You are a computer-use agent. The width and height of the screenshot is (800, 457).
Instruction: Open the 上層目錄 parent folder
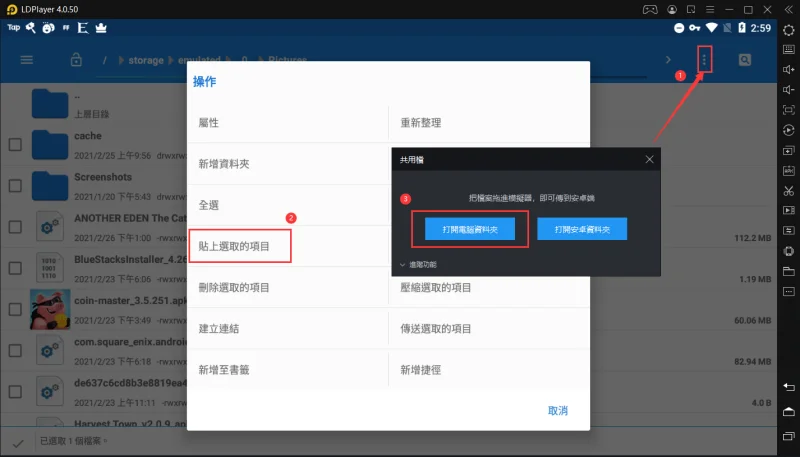click(92, 114)
